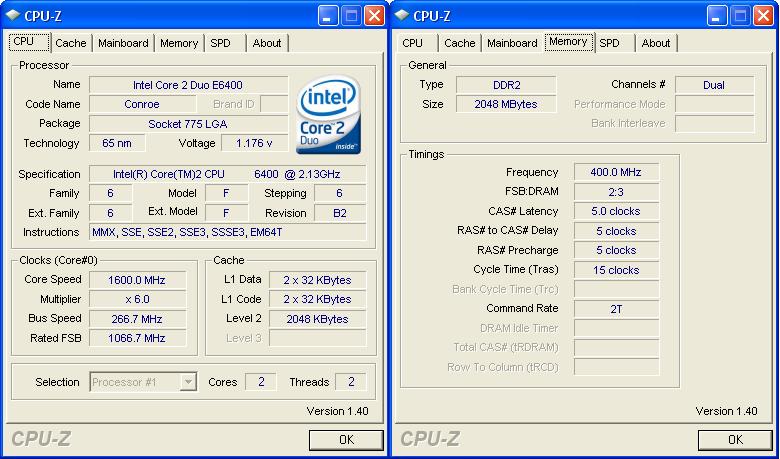Image resolution: width=780 pixels, height=459 pixels.
Task: Click OK button in left CPU-Z window
Action: [346, 440]
